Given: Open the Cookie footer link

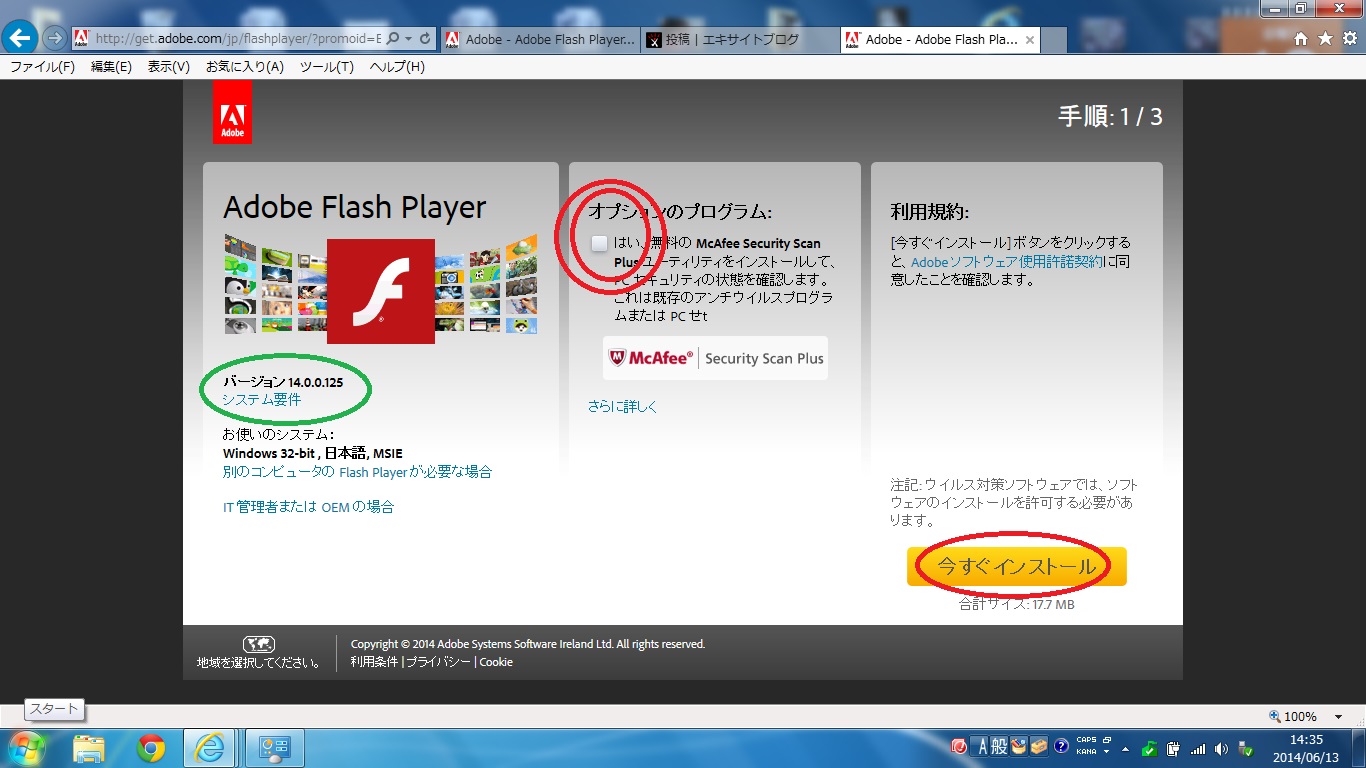Looking at the screenshot, I should pos(496,662).
